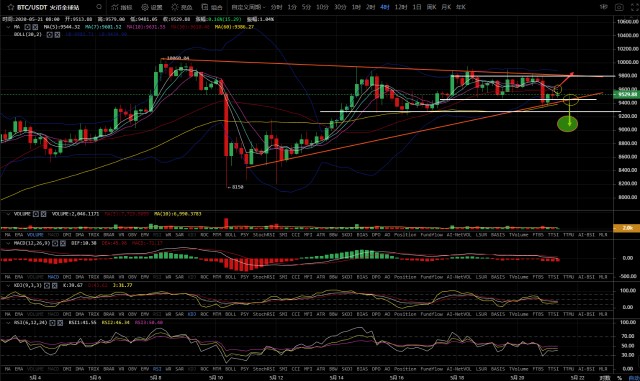Open settings icon of the MACD(12,26,9) panel
Image resolution: width=640 pixels, height=381 pixels.
click(x=55, y=243)
